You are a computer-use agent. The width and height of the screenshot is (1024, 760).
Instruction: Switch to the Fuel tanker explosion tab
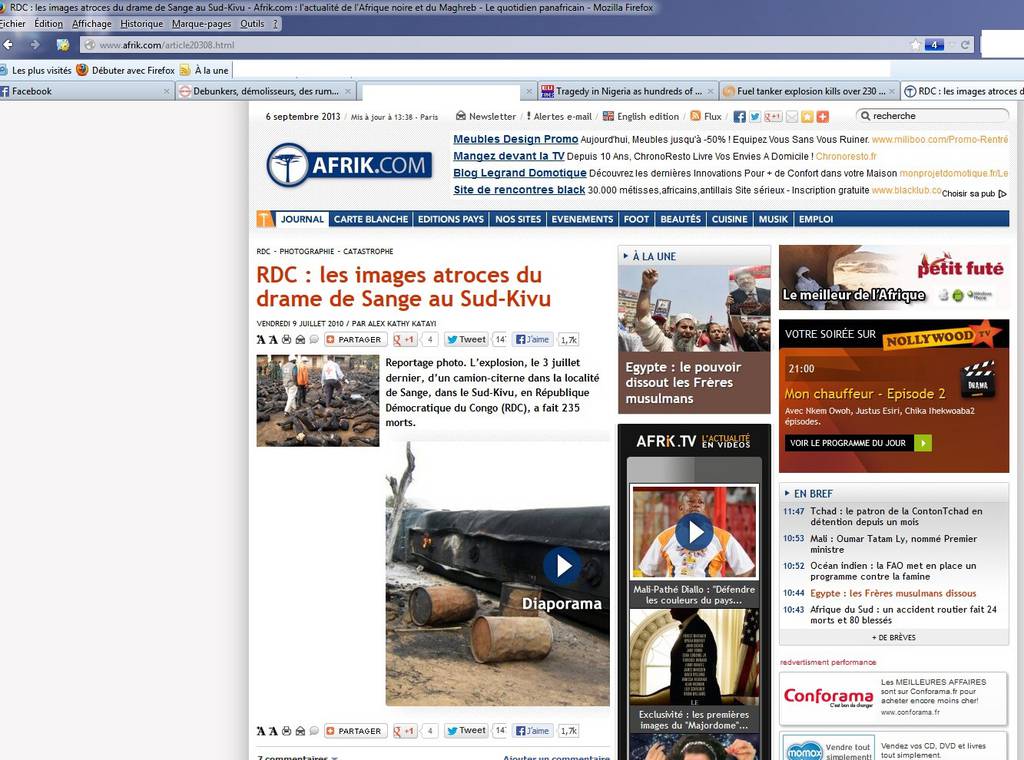tap(810, 91)
